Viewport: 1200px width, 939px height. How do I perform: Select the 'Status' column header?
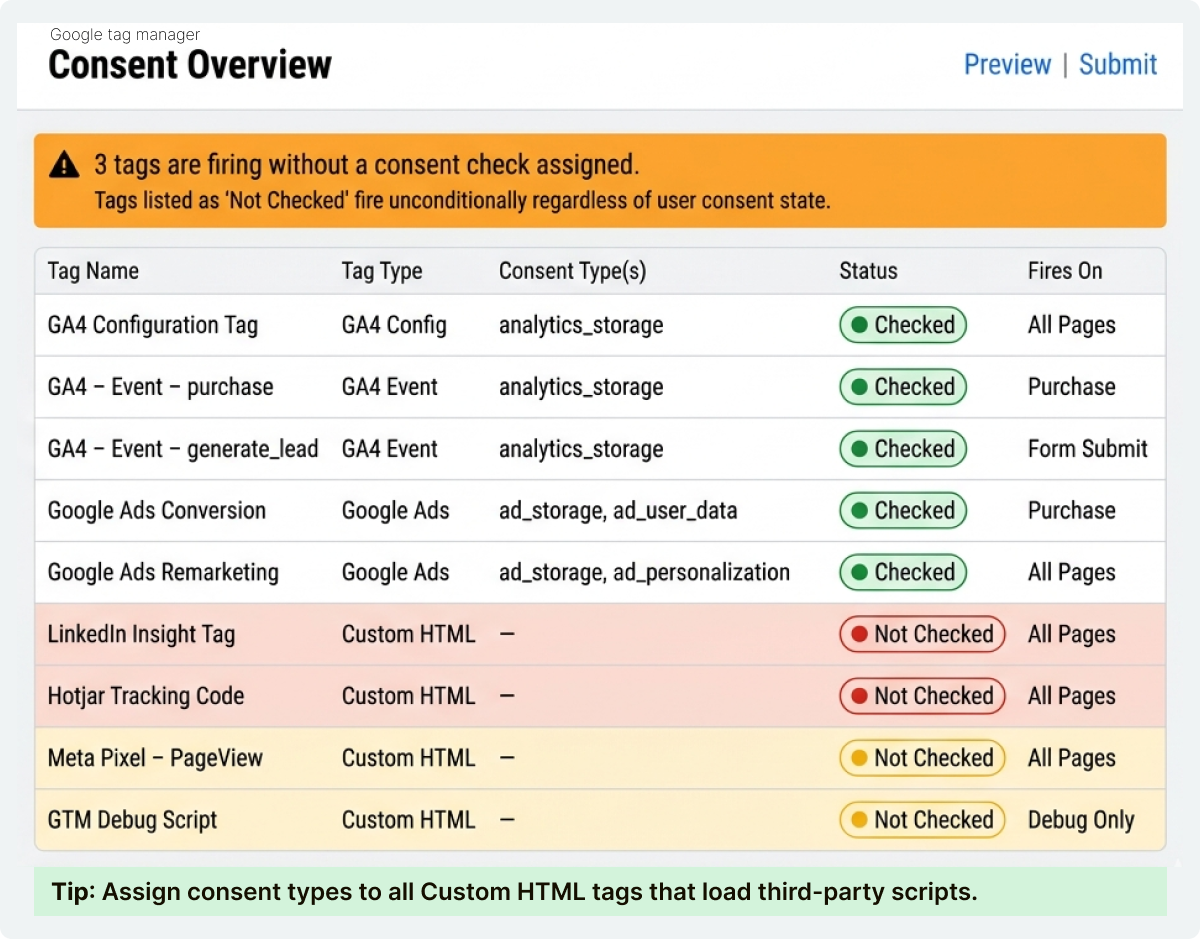tap(868, 271)
